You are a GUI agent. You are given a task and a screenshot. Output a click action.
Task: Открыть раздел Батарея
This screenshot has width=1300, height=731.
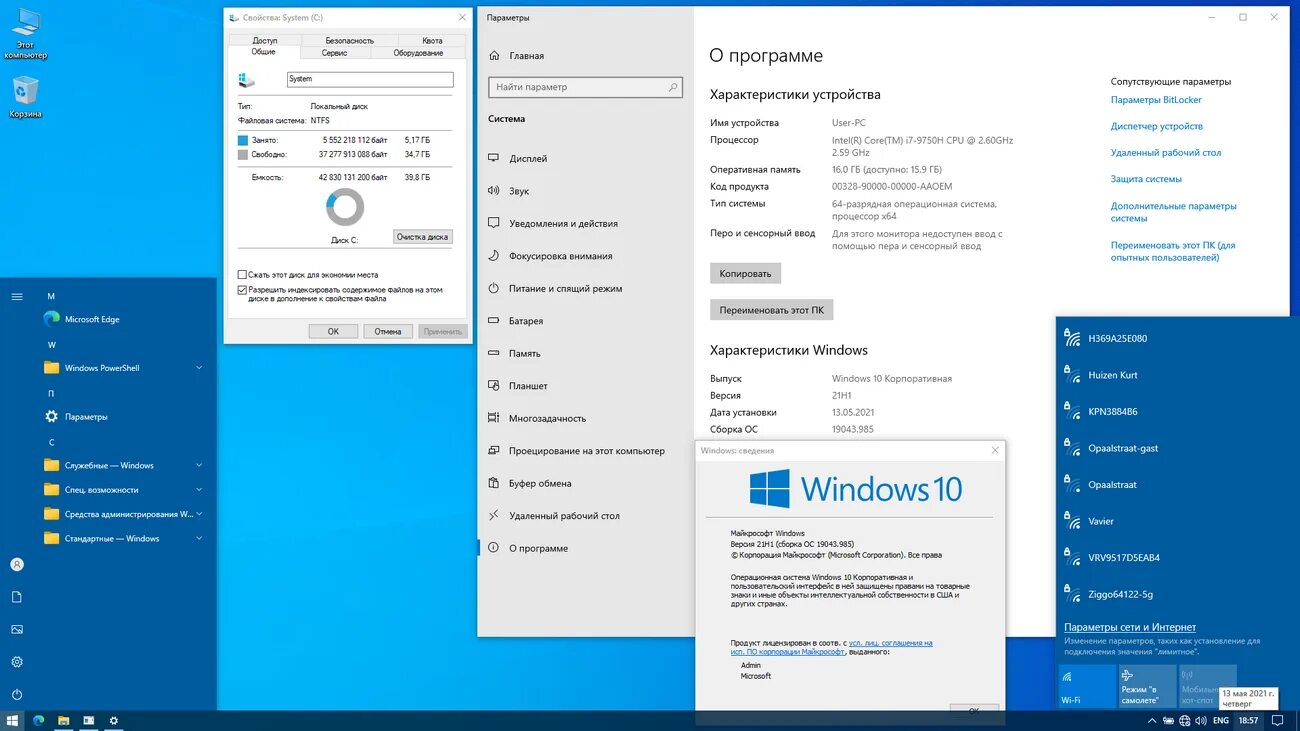tap(524, 320)
